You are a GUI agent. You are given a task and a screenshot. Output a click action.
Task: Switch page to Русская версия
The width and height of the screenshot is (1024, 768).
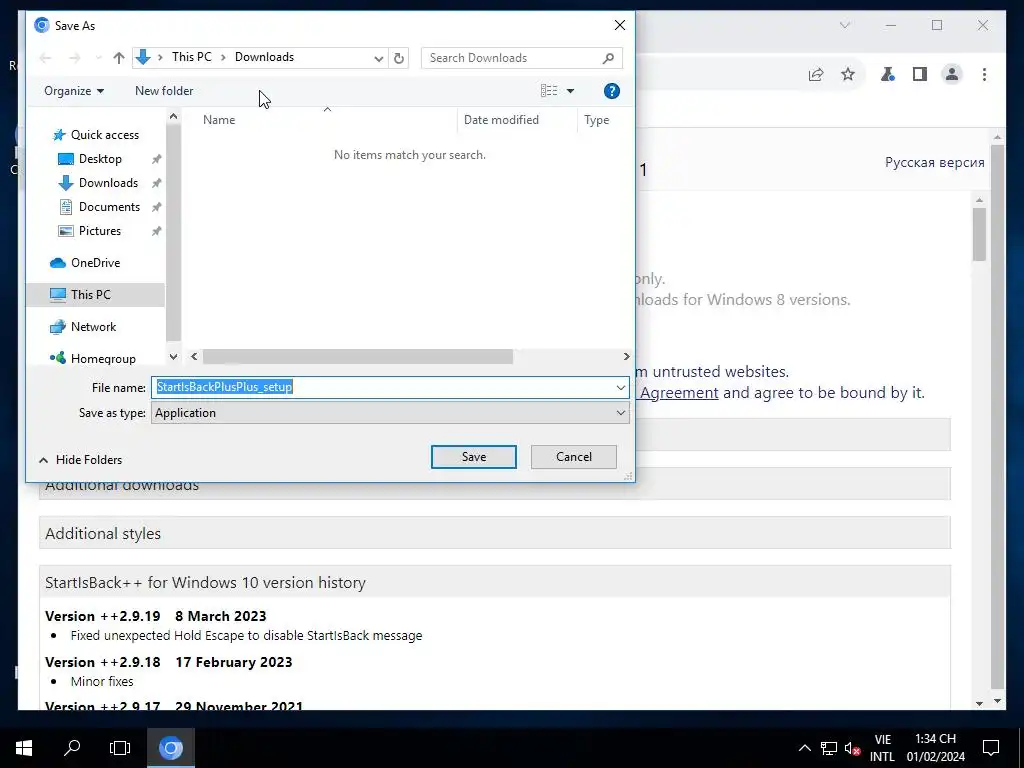pyautogui.click(x=935, y=163)
